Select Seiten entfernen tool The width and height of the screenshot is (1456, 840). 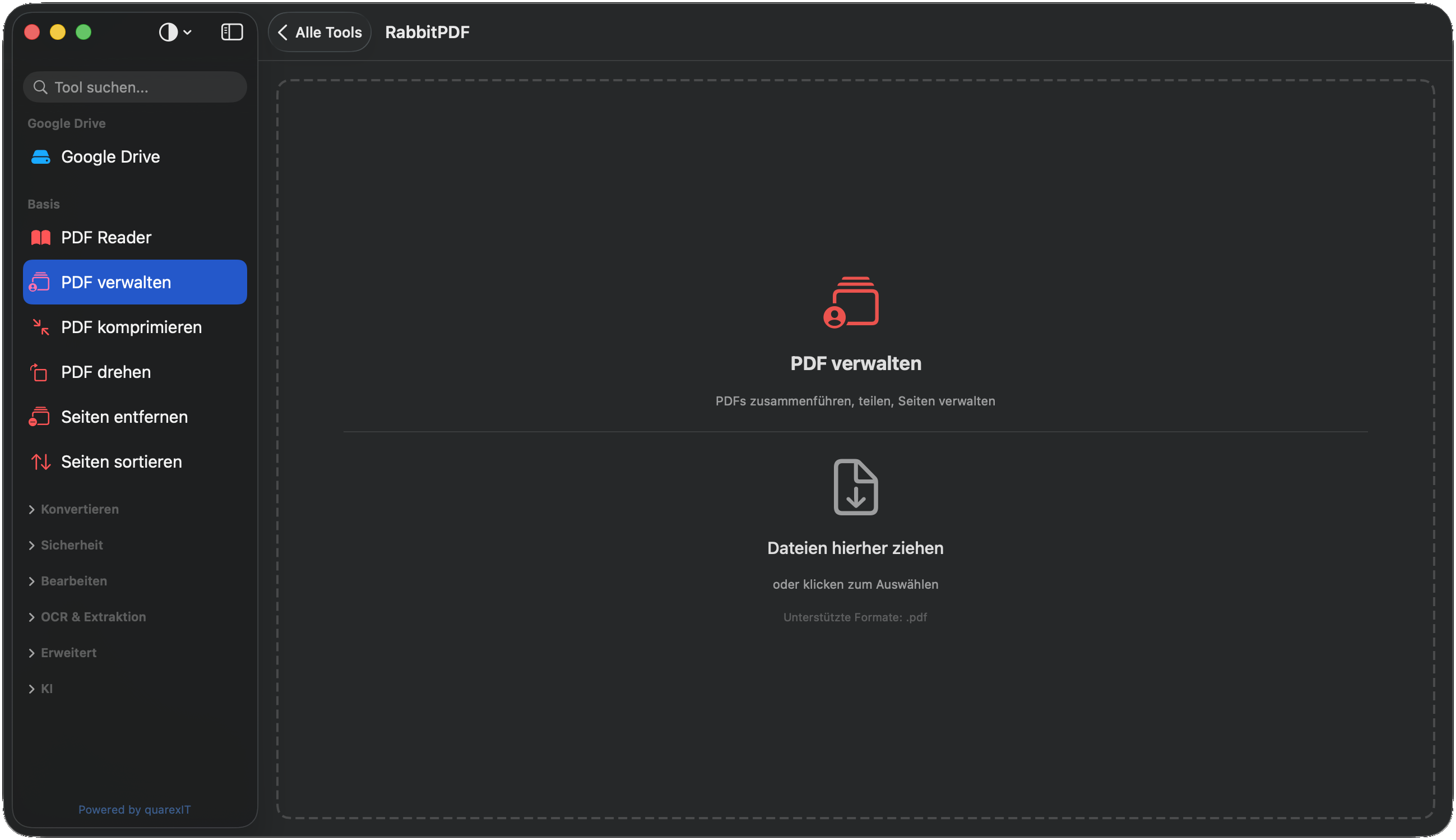tap(135, 417)
